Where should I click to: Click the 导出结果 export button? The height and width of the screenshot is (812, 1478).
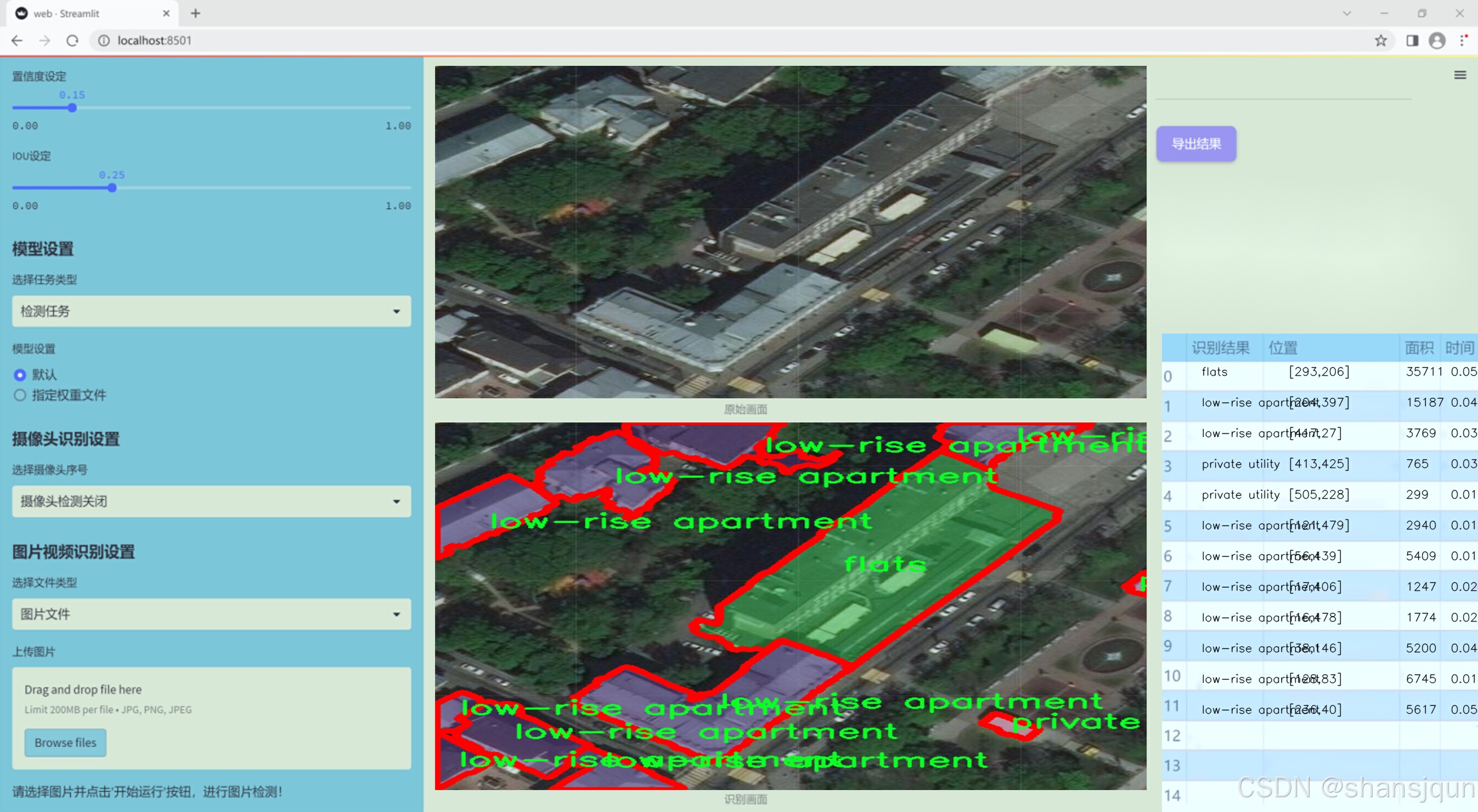click(x=1195, y=143)
